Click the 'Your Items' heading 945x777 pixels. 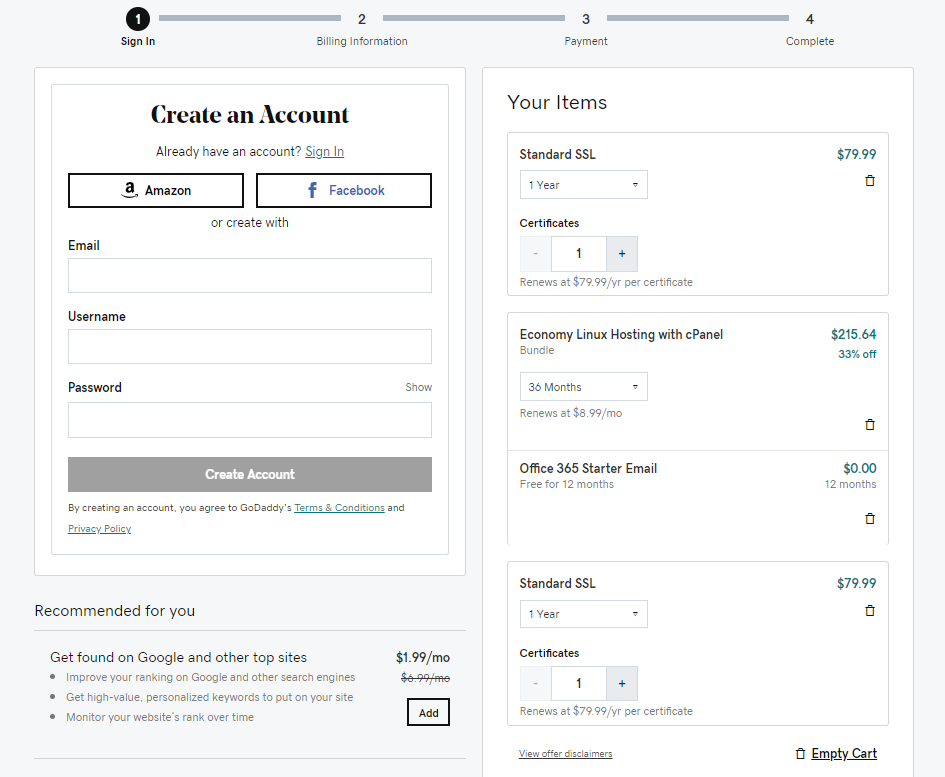[x=557, y=102]
